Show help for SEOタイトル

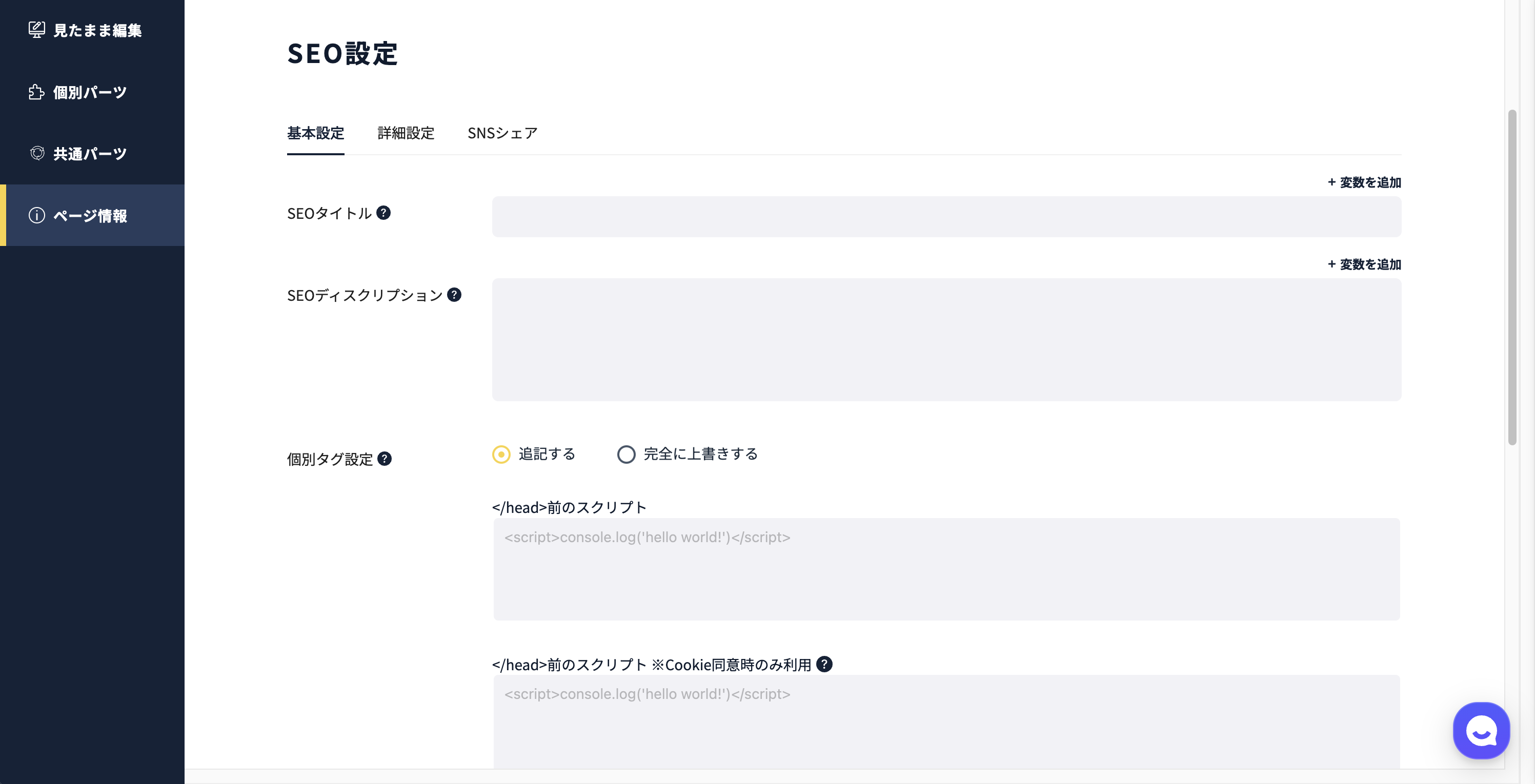tap(383, 213)
